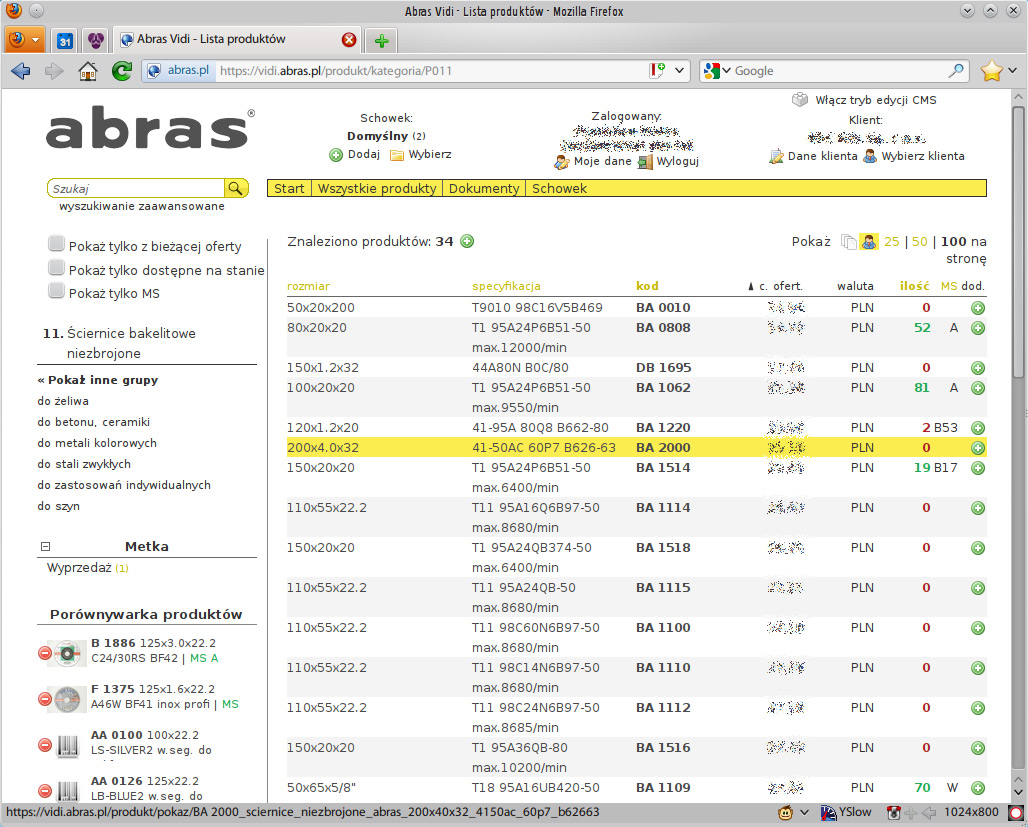
Task: Click the search magnifier button in Szukaj box
Action: [x=235, y=188]
